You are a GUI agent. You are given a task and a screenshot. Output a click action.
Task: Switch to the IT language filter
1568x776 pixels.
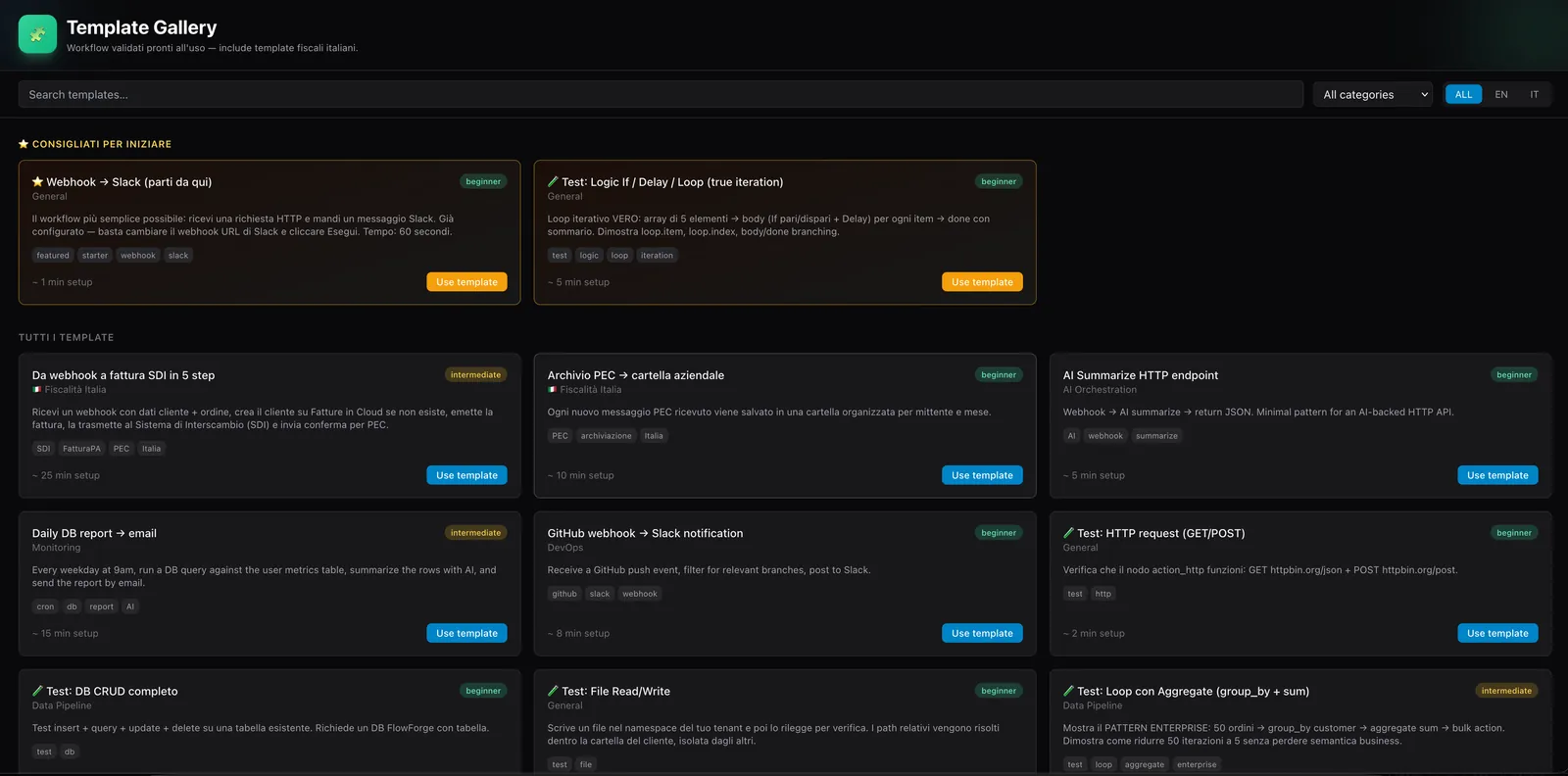point(1534,94)
